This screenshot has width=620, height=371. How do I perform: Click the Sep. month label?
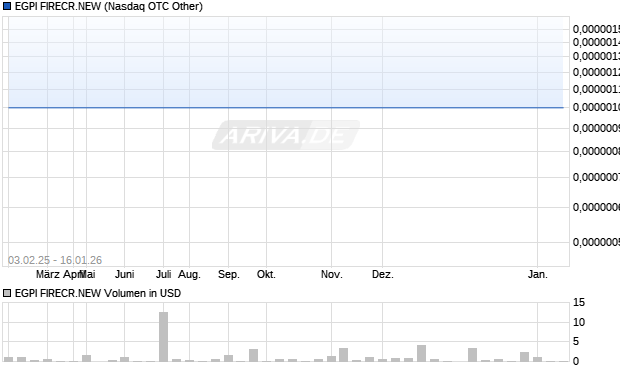click(229, 274)
